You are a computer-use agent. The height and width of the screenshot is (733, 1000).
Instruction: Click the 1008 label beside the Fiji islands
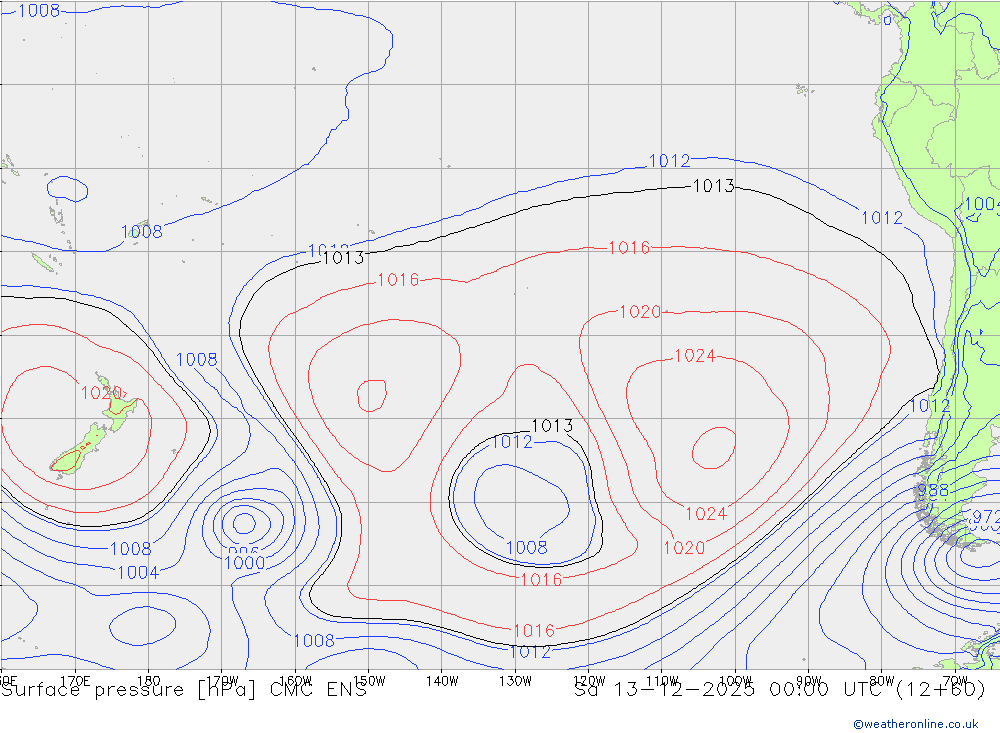142,232
